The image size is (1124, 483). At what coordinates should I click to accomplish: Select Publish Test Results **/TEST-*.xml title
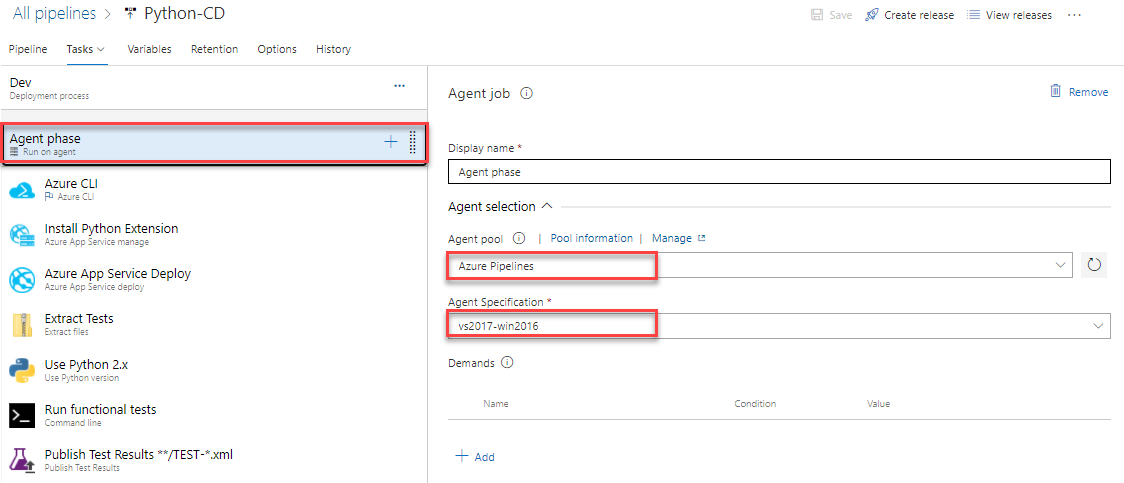click(x=138, y=454)
